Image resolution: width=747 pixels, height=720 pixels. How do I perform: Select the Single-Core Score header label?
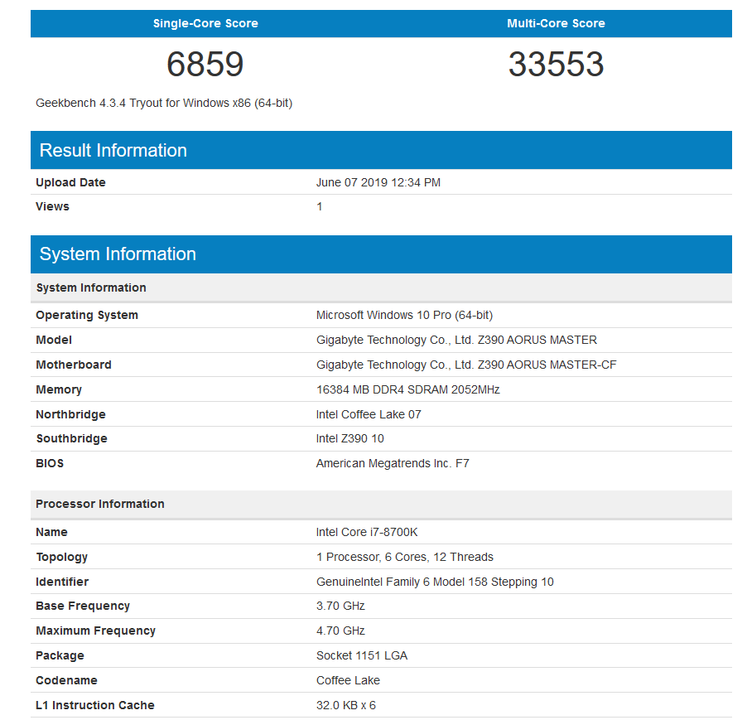pos(205,23)
